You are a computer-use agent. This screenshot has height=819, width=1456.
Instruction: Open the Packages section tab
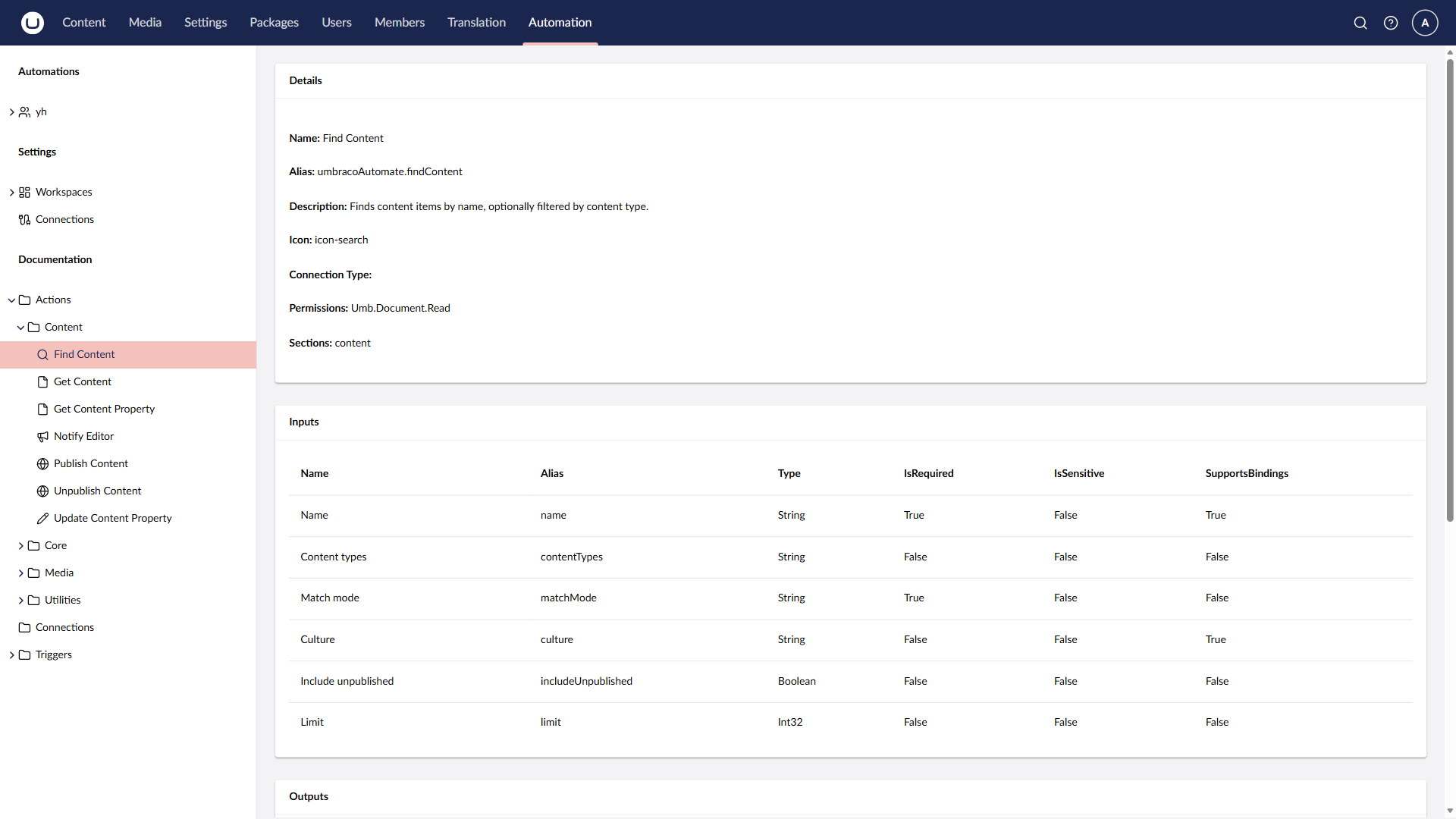tap(274, 23)
